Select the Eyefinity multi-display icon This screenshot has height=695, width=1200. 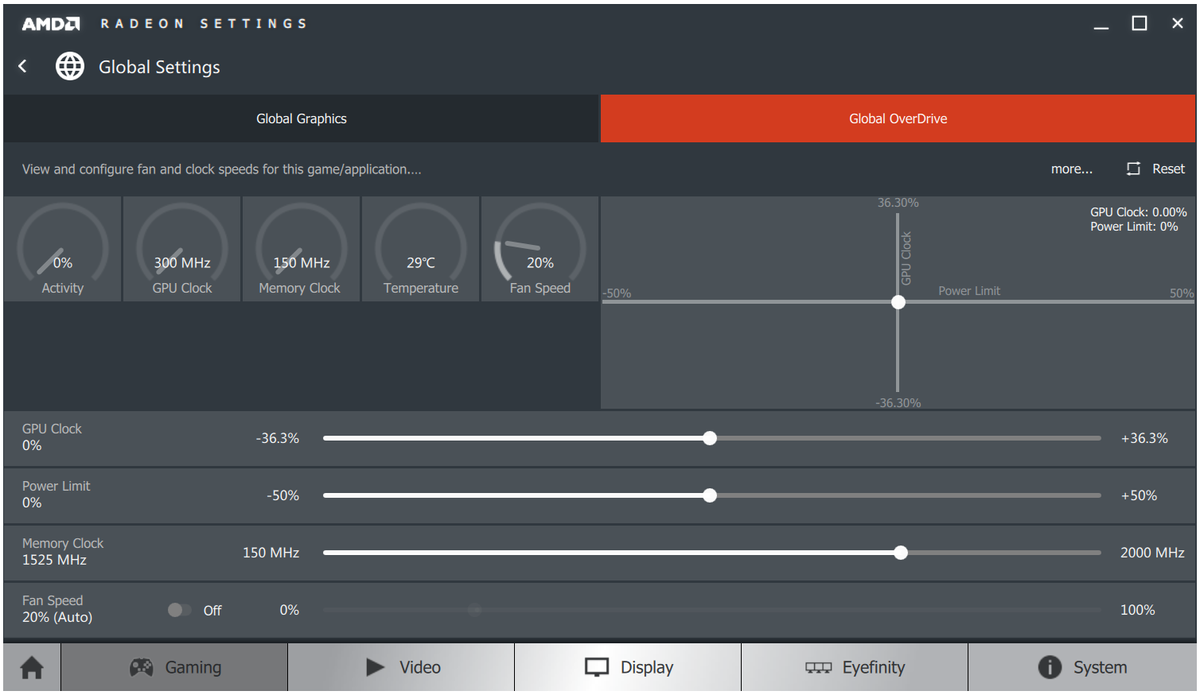821,667
